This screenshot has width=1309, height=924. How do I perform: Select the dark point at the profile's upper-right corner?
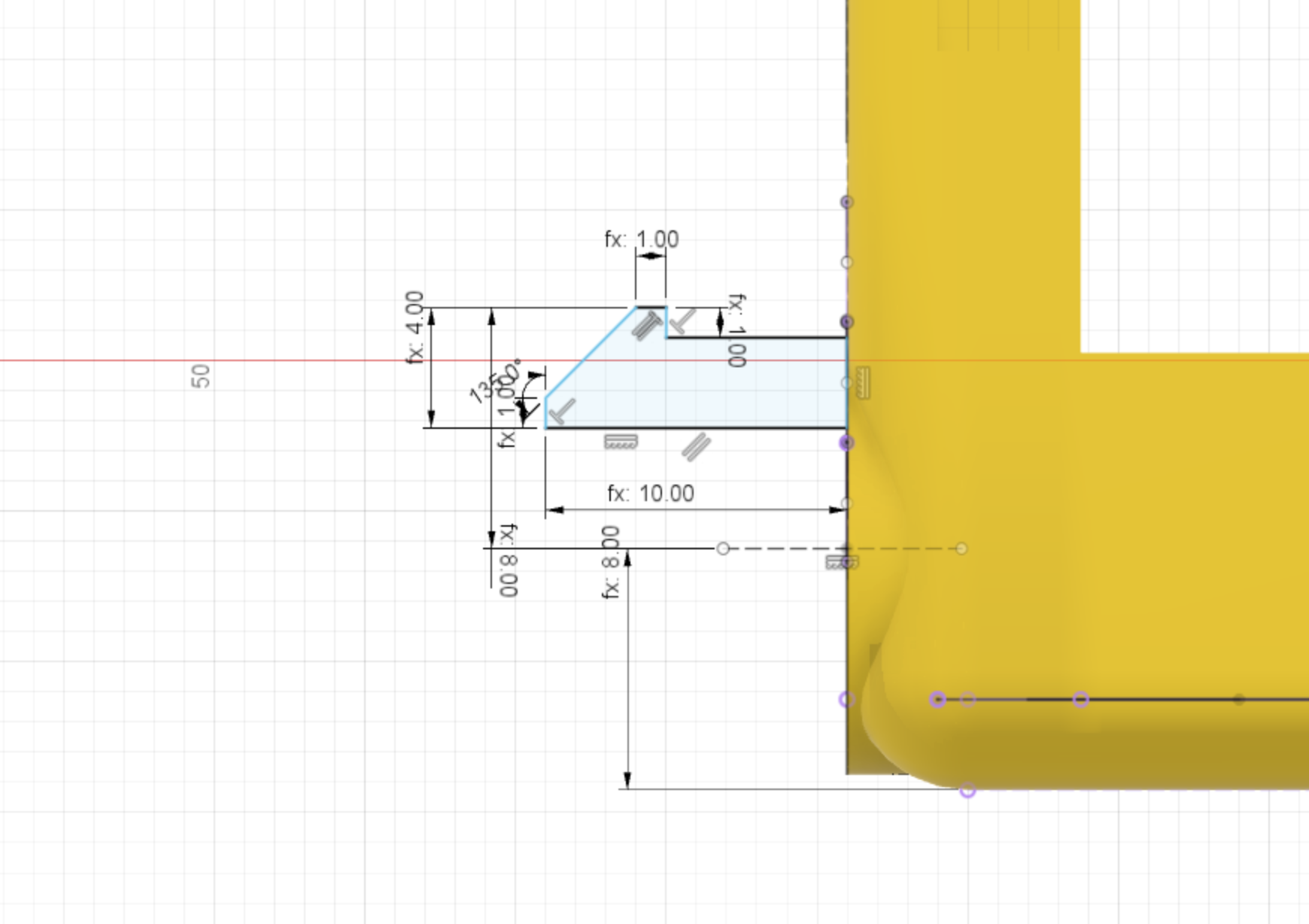click(847, 322)
